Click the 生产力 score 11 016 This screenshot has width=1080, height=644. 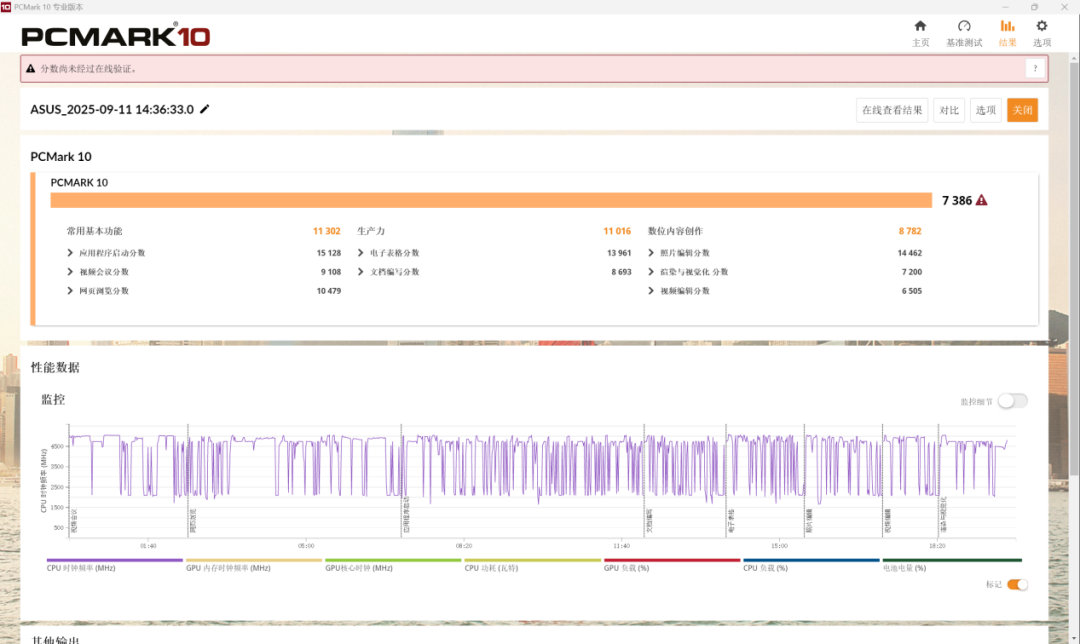[617, 231]
